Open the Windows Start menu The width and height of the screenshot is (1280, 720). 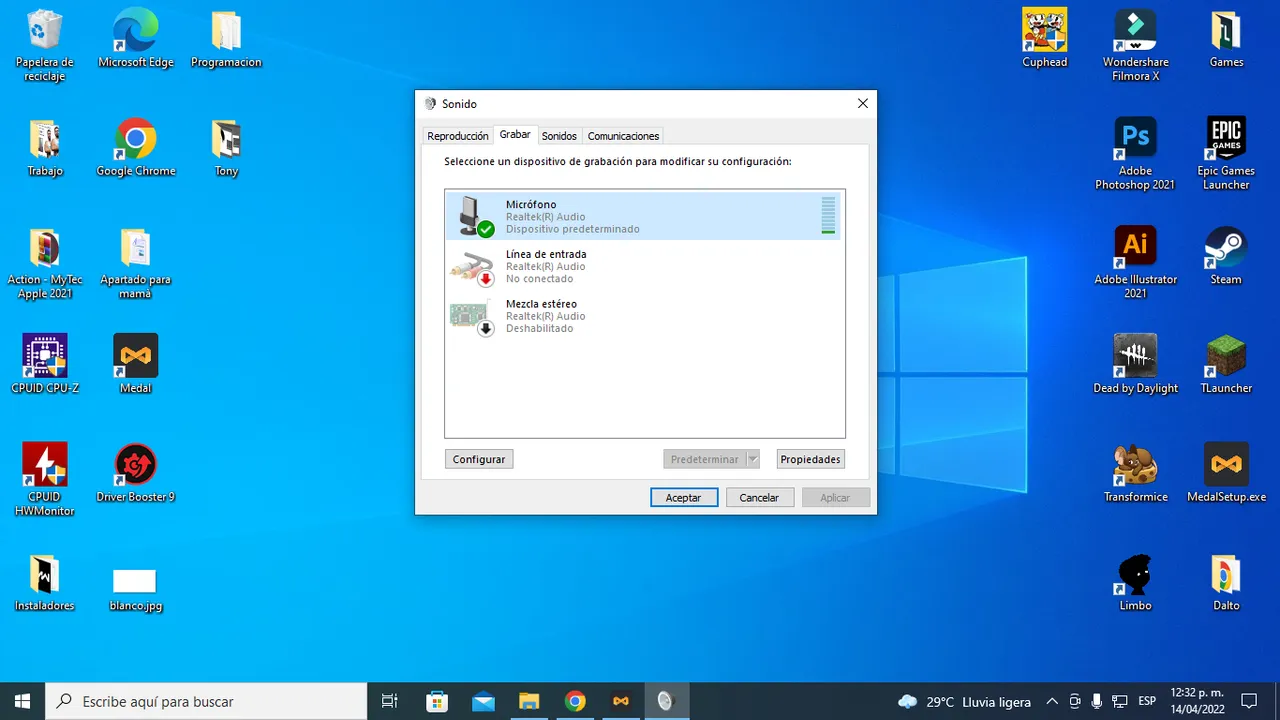pyautogui.click(x=22, y=701)
